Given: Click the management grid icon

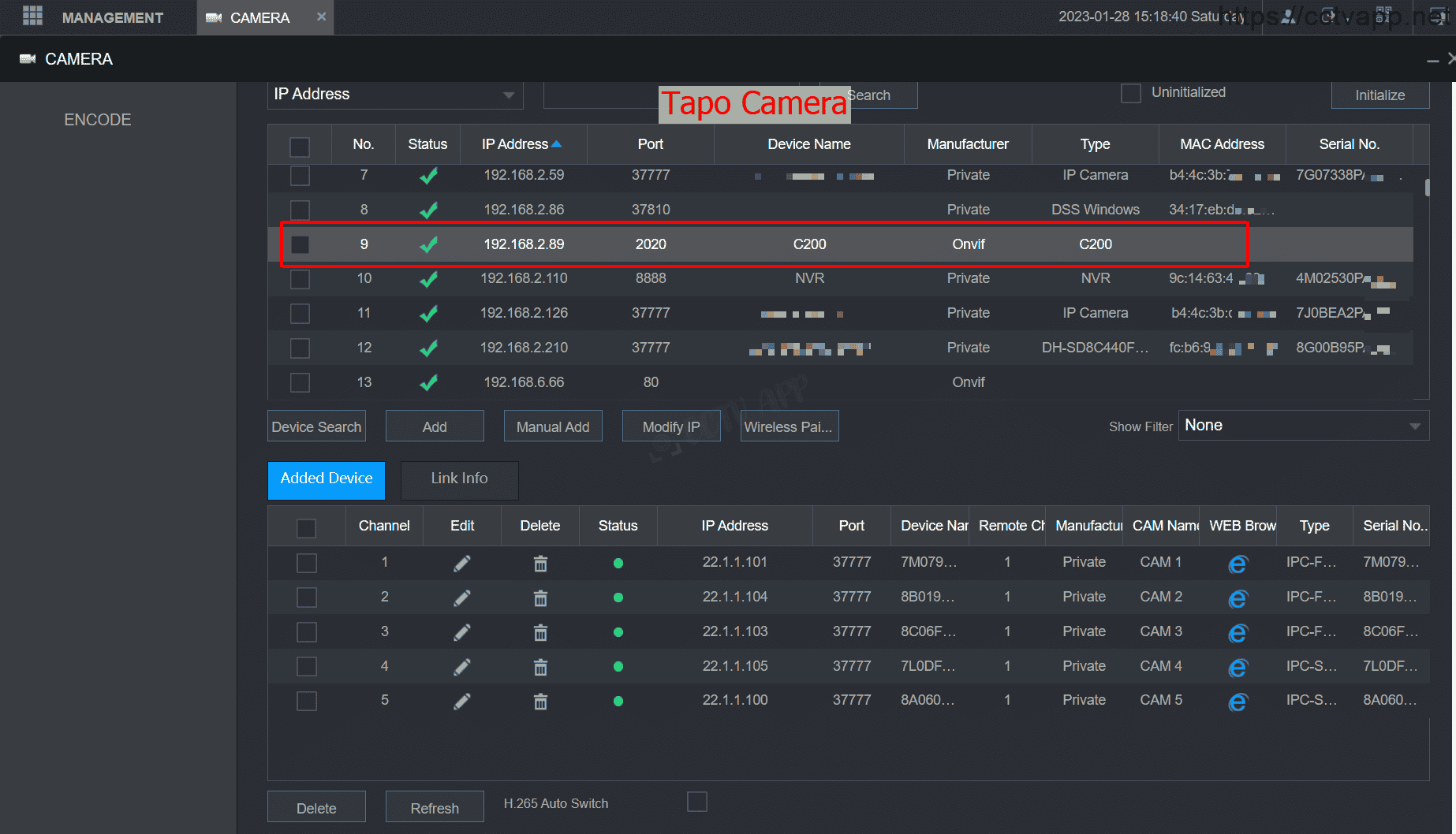Looking at the screenshot, I should pos(32,17).
